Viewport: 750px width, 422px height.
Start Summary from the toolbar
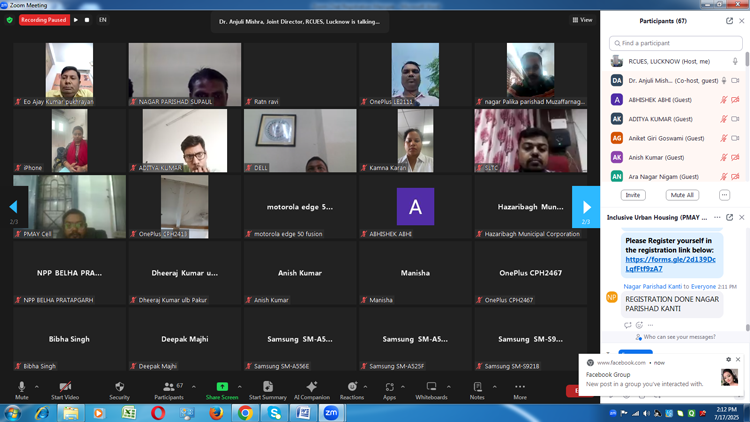click(x=268, y=390)
